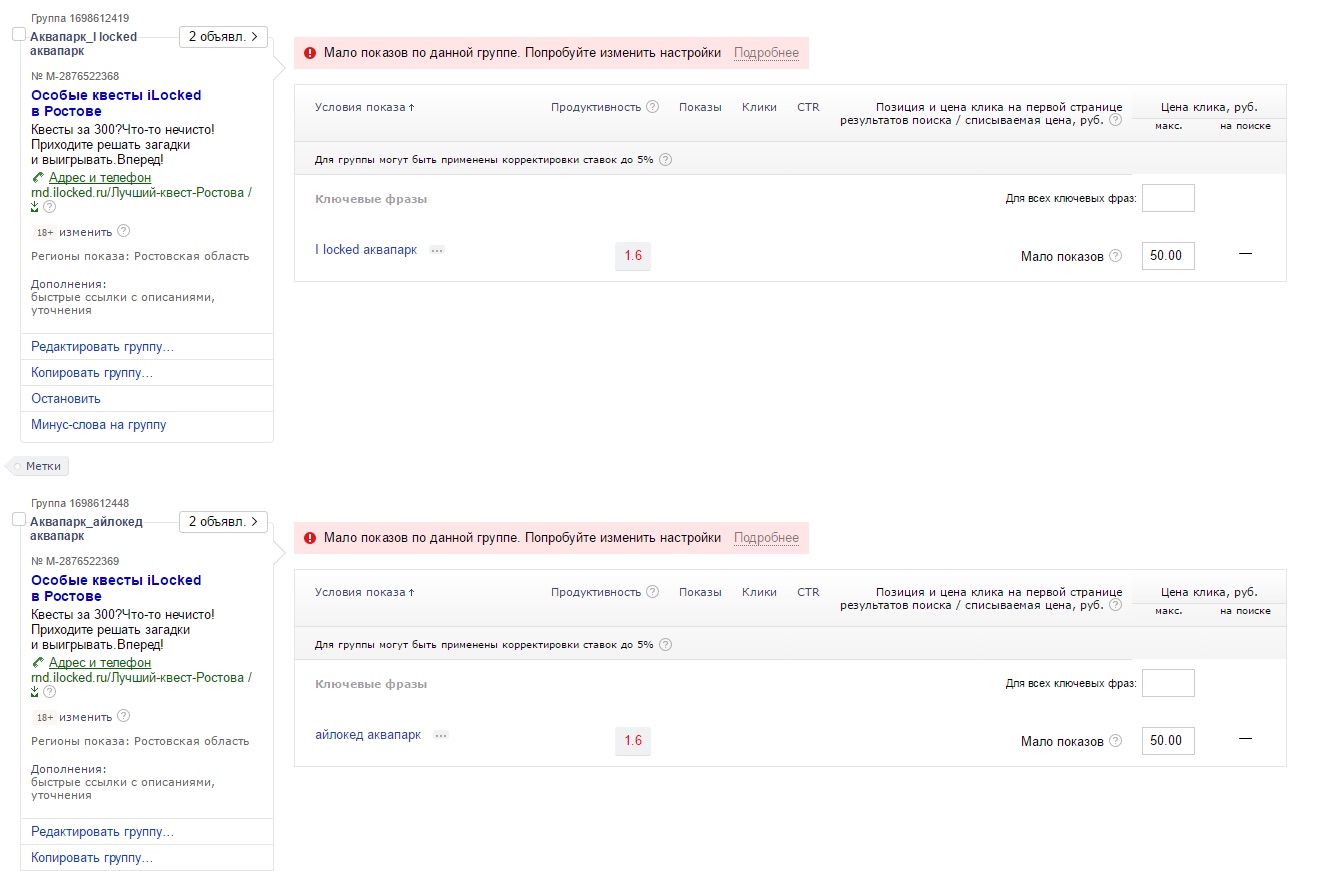Focus 'Для всех ключевых фраз' bid field in second group

[x=1168, y=683]
